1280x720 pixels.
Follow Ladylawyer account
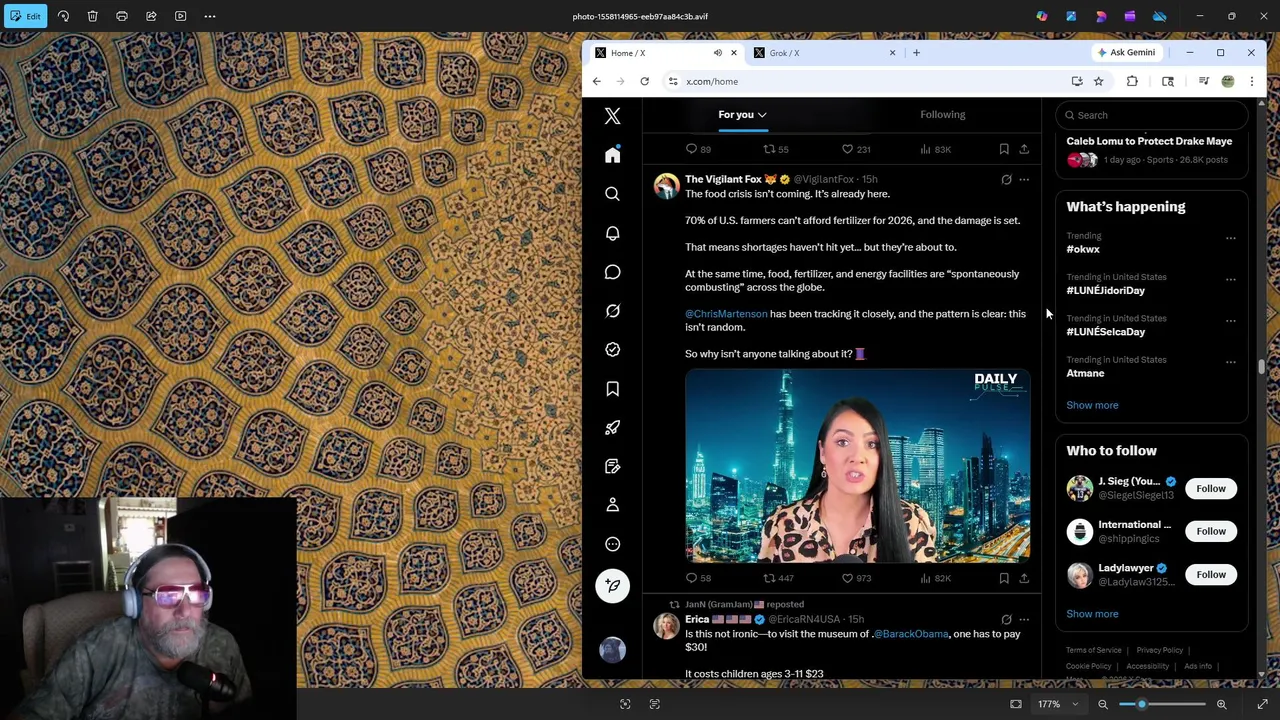[x=1210, y=574]
